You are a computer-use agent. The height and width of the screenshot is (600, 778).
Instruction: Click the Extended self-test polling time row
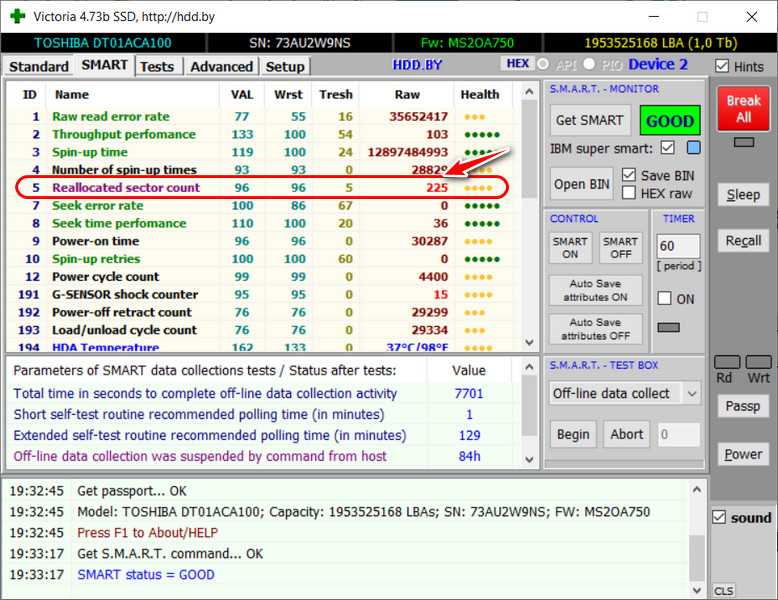coord(263,435)
